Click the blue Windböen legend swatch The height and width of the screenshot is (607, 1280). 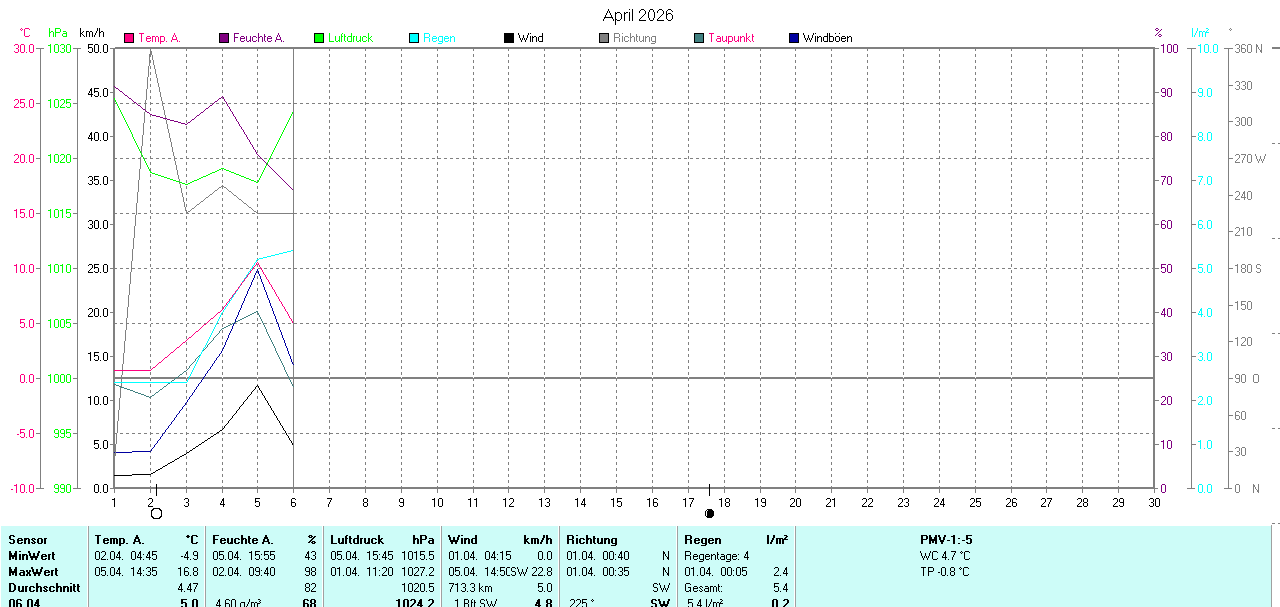coord(794,38)
